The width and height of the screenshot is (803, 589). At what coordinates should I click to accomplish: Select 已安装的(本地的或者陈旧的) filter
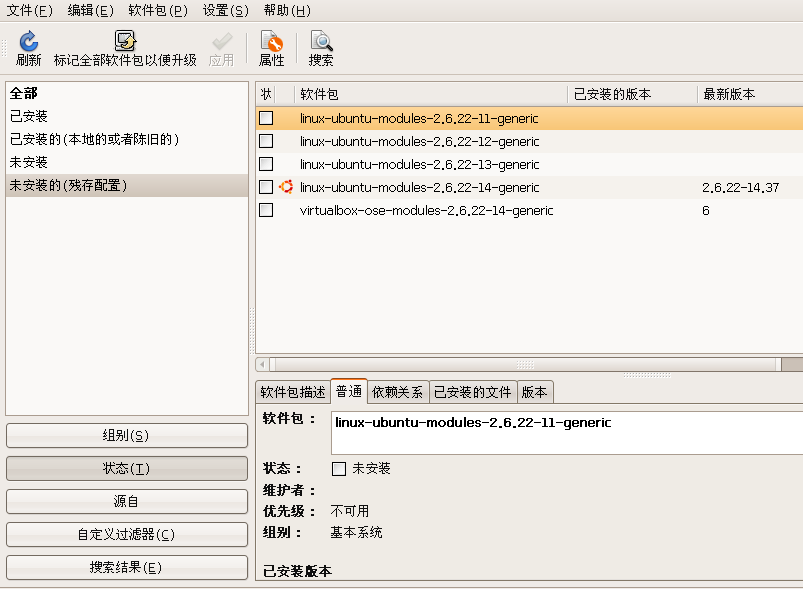(x=126, y=139)
